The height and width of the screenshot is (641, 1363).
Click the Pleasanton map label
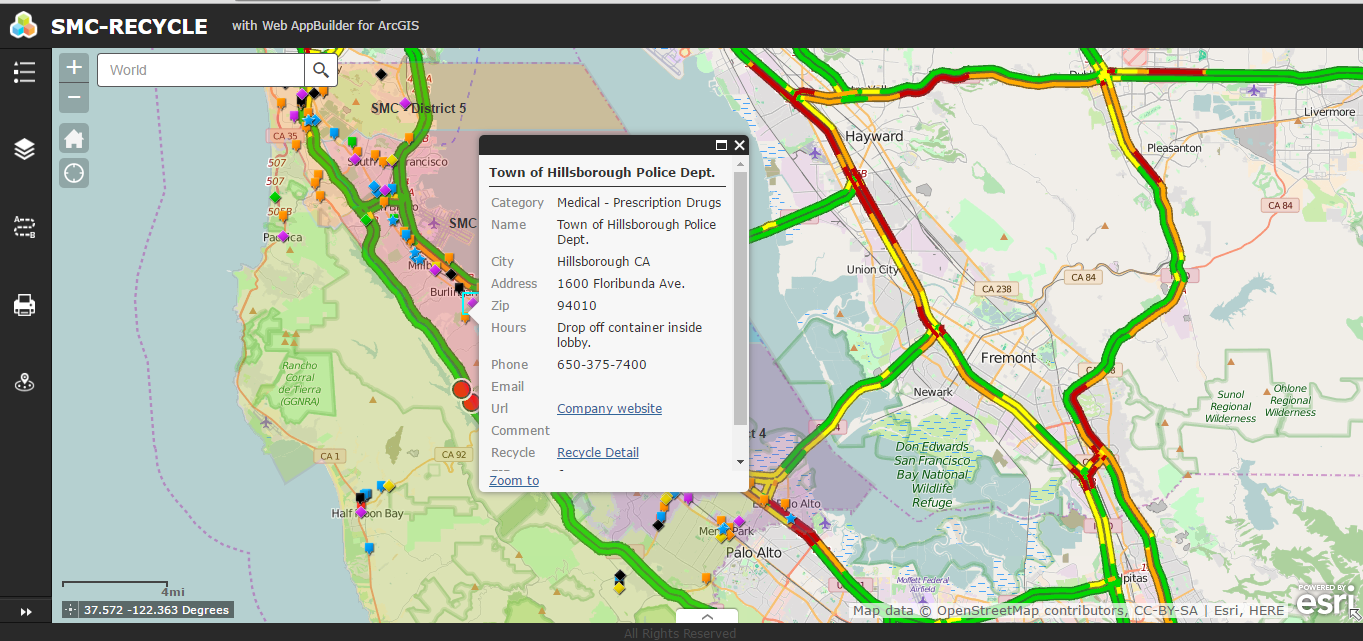1173,147
